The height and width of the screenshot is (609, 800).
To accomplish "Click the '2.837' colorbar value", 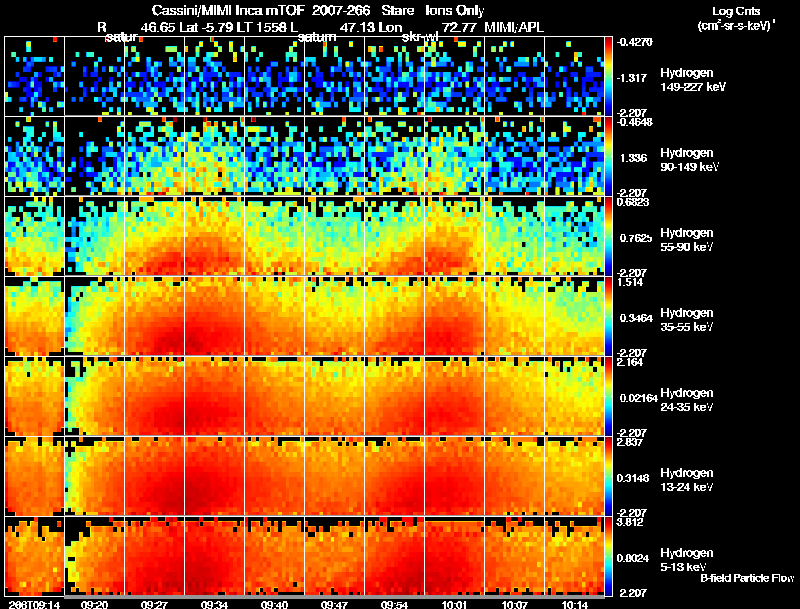I will tap(630, 442).
